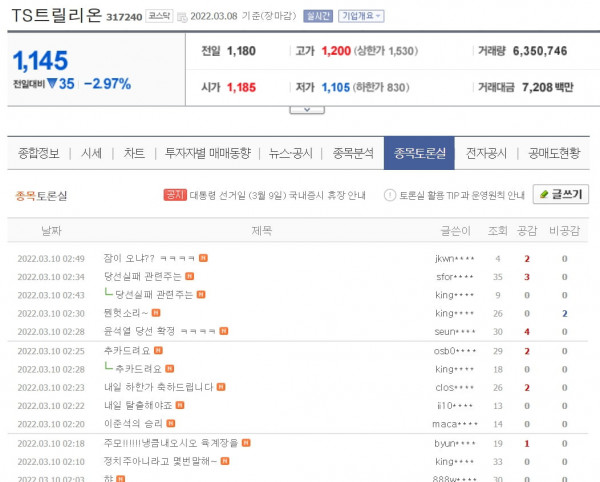
Task: Click the 종목토론실 section heading
Action: [41, 196]
